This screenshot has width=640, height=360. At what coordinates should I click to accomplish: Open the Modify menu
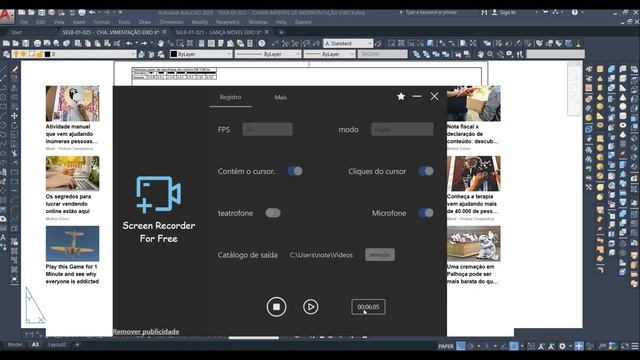(200, 22)
